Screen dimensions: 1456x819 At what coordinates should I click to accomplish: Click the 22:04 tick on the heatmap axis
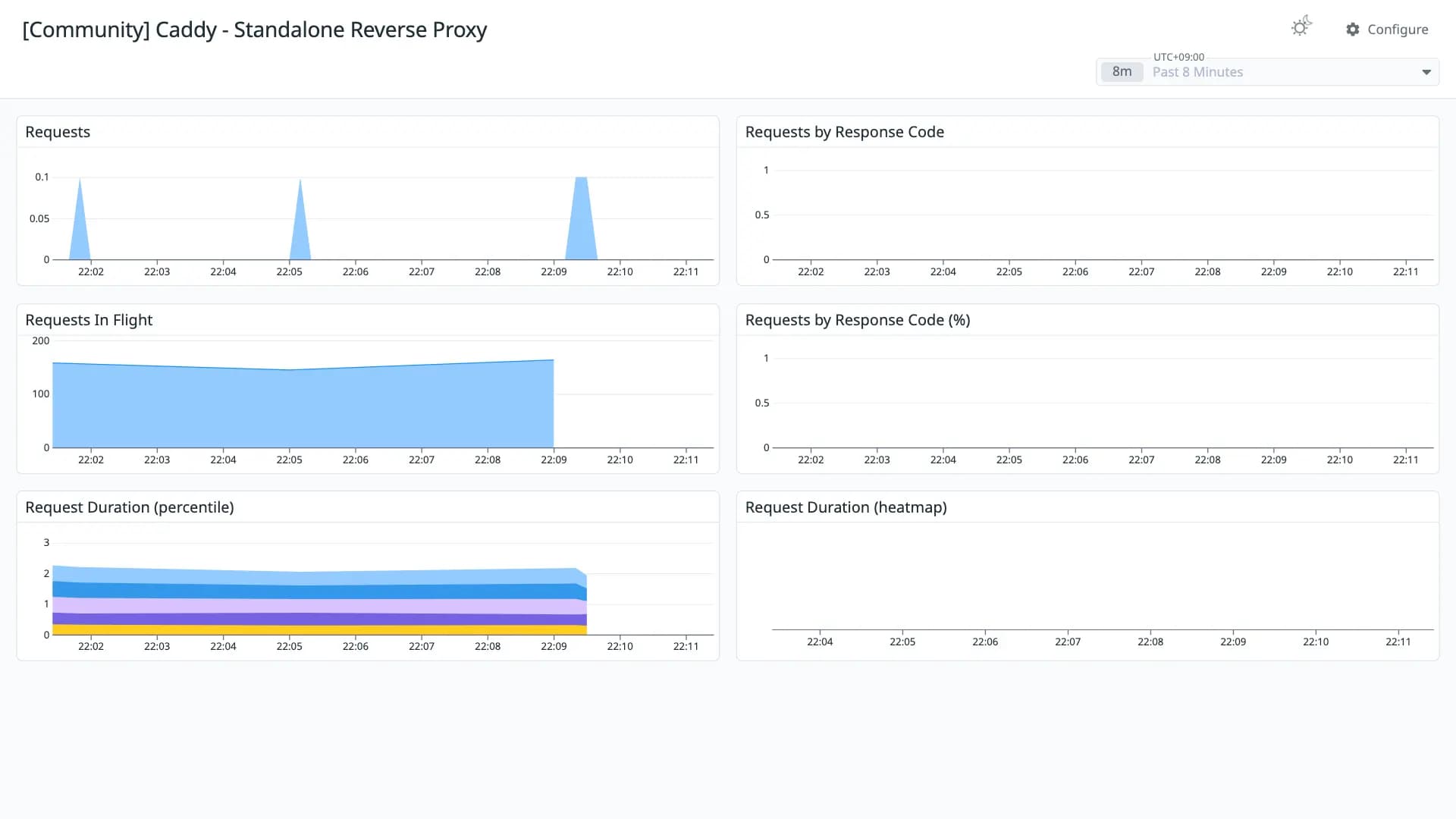click(x=820, y=642)
